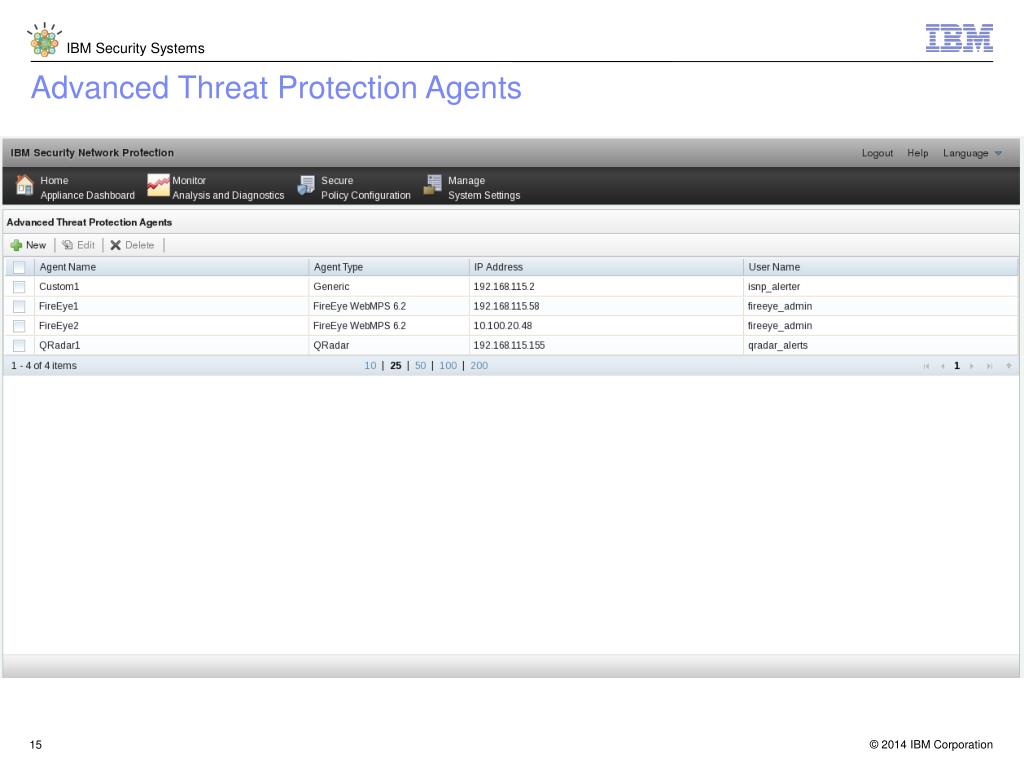Image resolution: width=1024 pixels, height=768 pixels.
Task: Show 10 items per page
Action: [370, 366]
